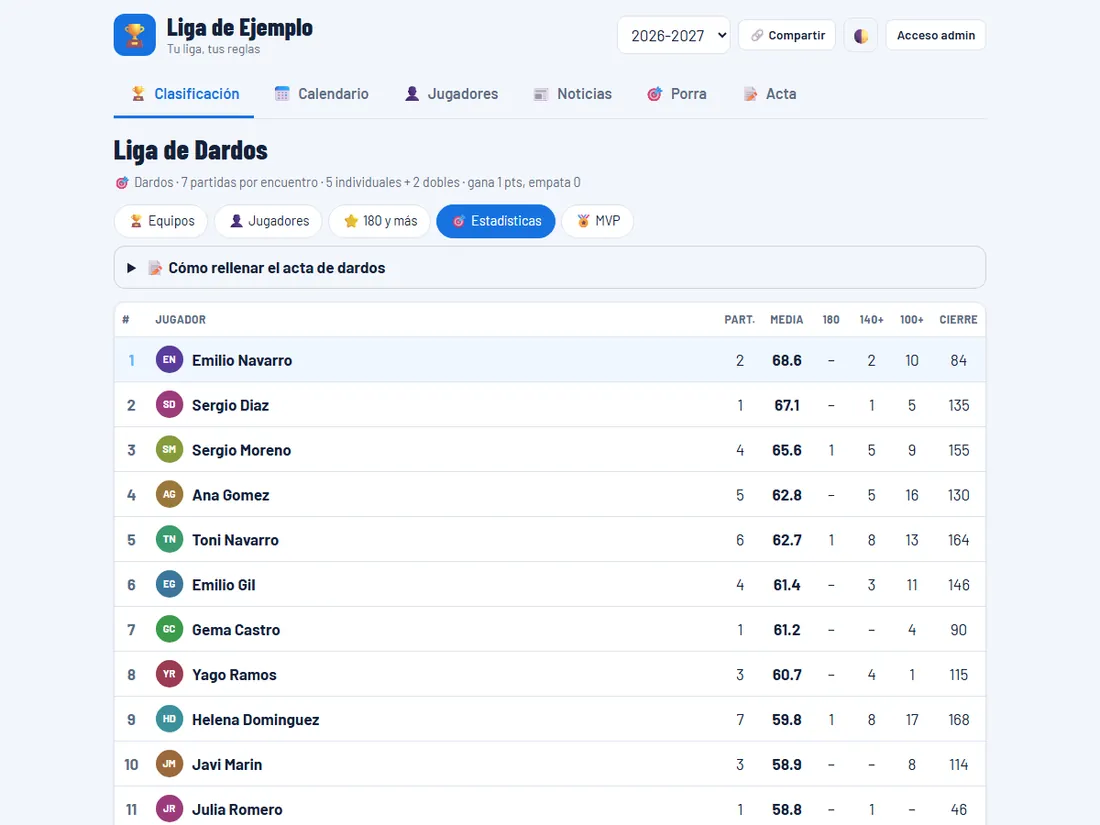
Task: Click the JR avatar of Julia Romero
Action: click(x=169, y=809)
